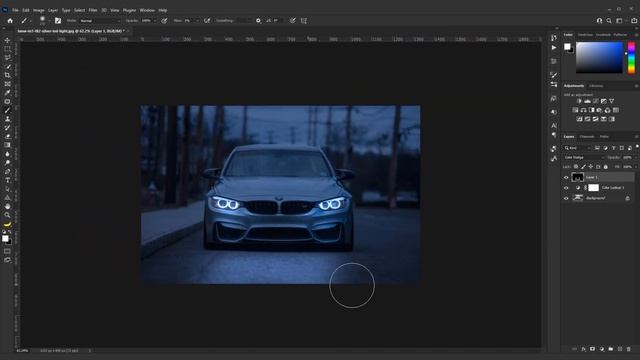Toggle pressure for opacity
This screenshot has width=640, height=360.
pos(164,21)
